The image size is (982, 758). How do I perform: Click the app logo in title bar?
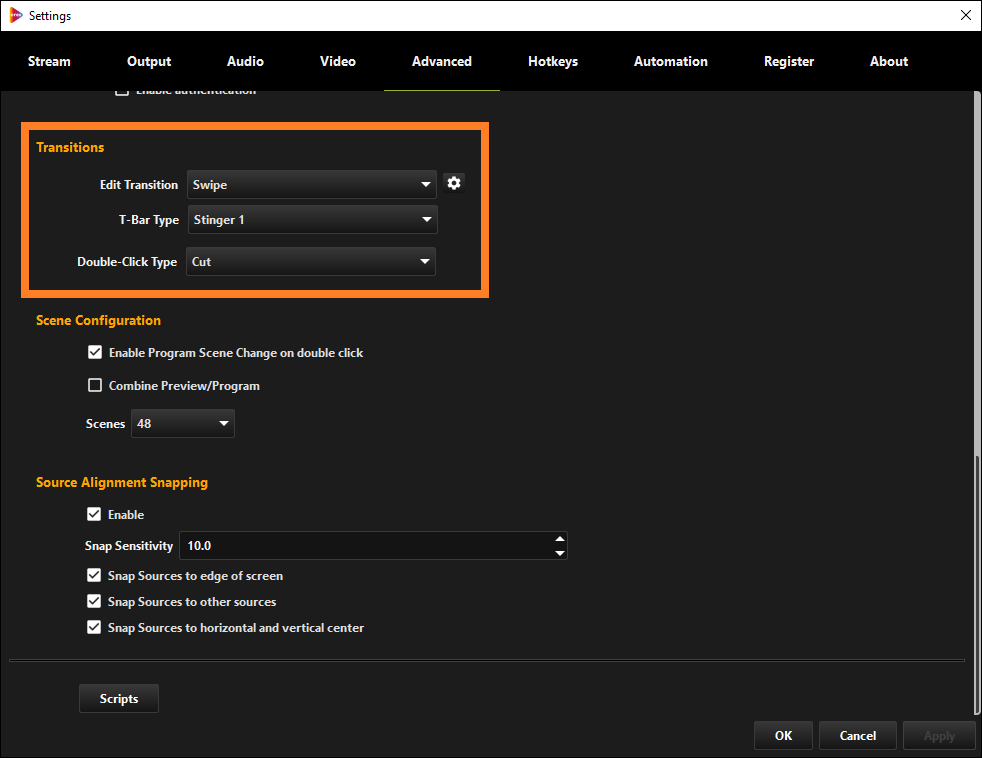pos(15,16)
